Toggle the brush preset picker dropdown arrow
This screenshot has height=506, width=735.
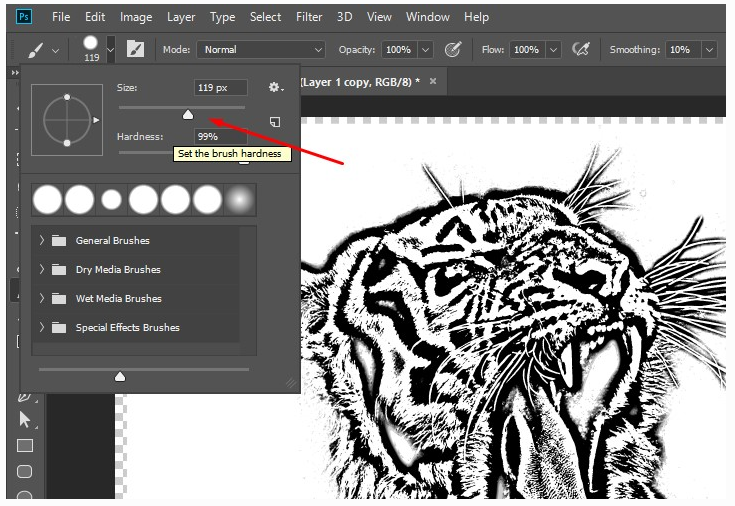(x=110, y=50)
